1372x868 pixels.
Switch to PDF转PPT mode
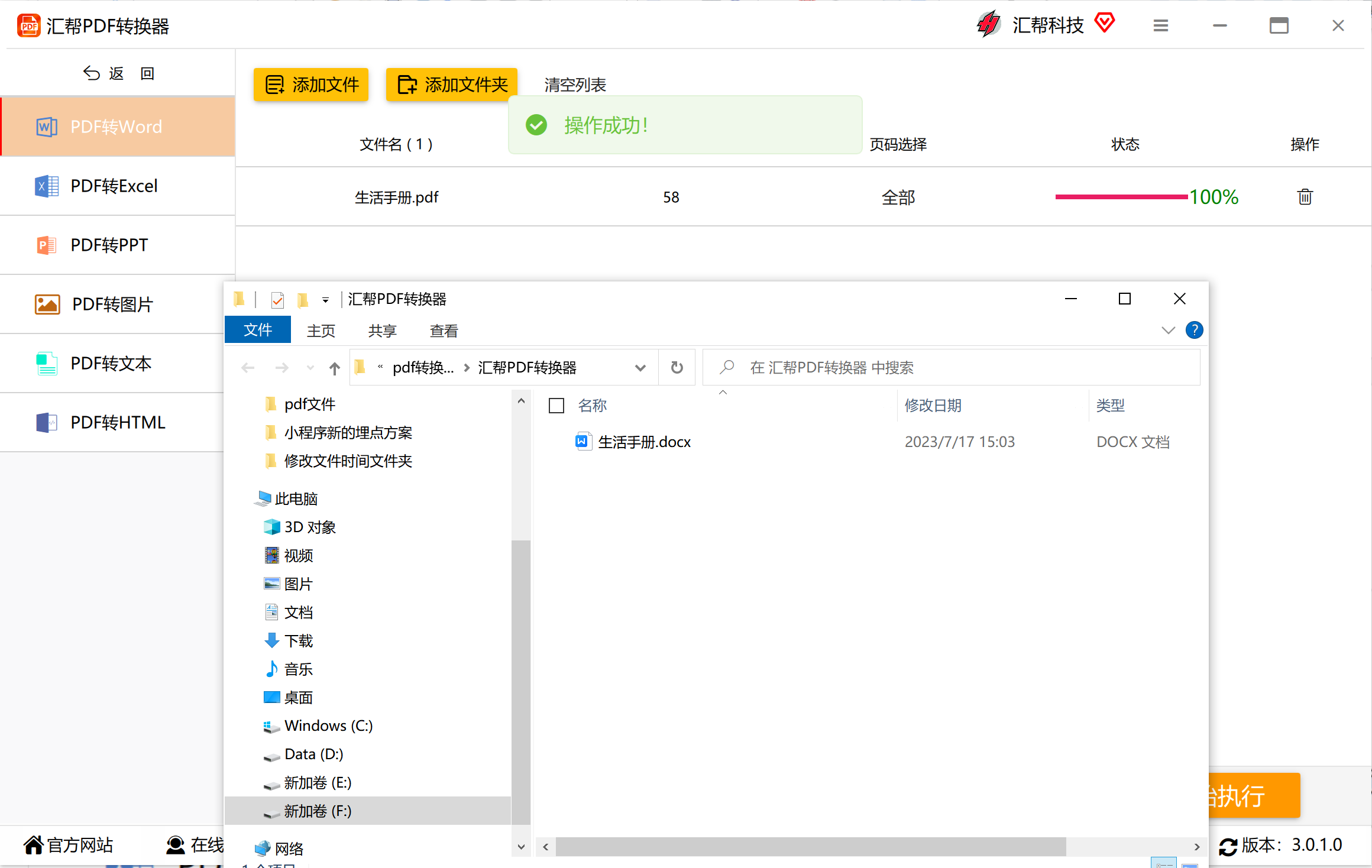pyautogui.click(x=118, y=245)
